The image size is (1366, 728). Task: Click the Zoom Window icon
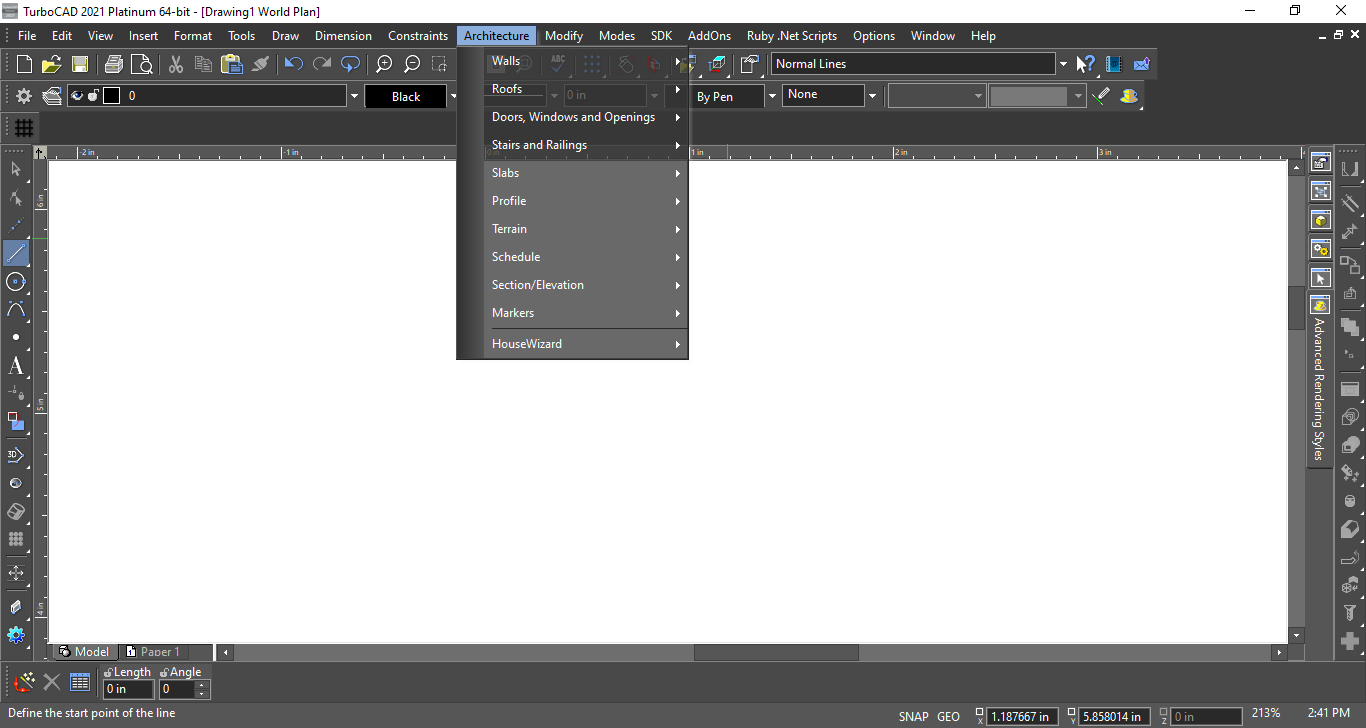pos(440,65)
